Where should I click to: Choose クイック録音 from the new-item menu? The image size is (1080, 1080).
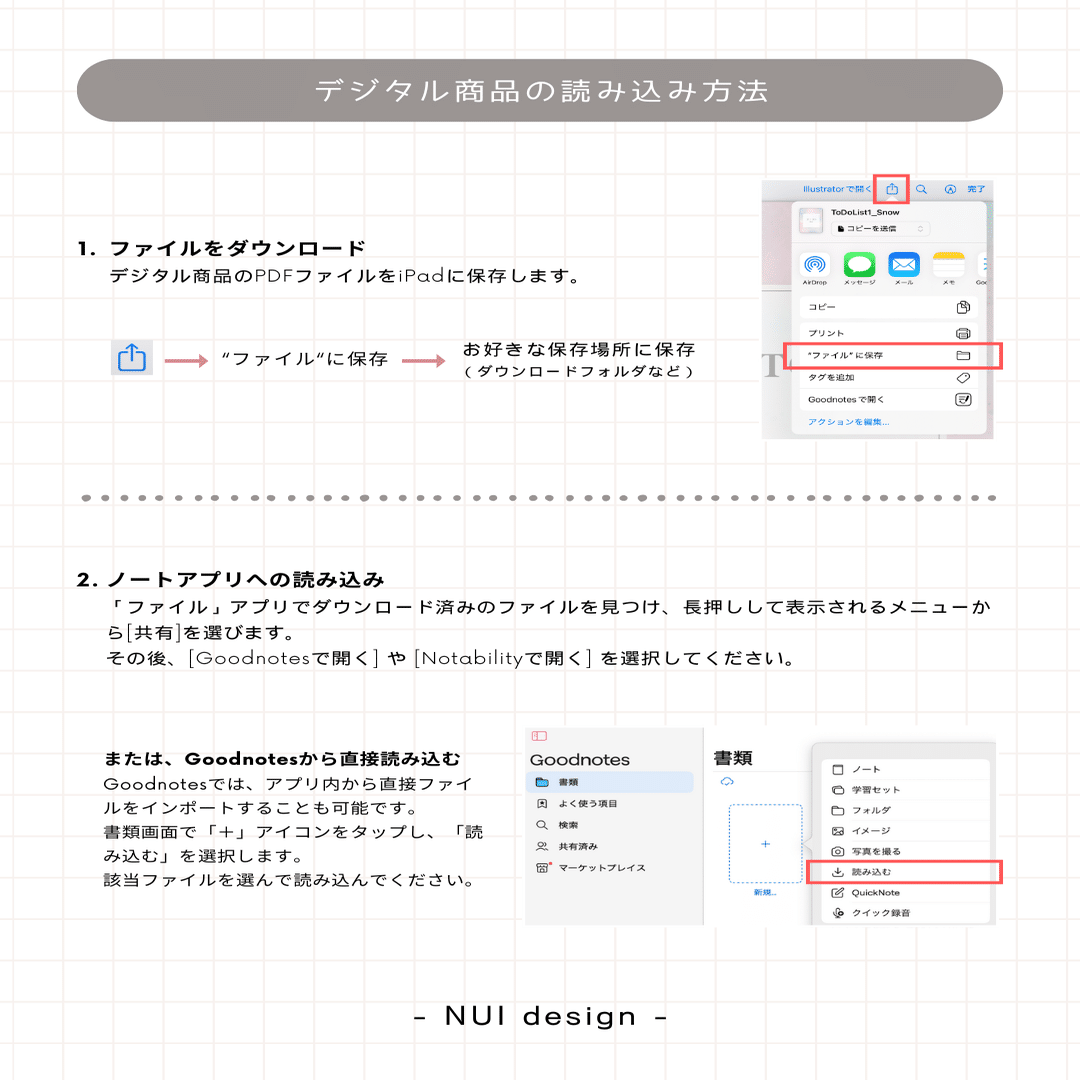click(x=906, y=913)
